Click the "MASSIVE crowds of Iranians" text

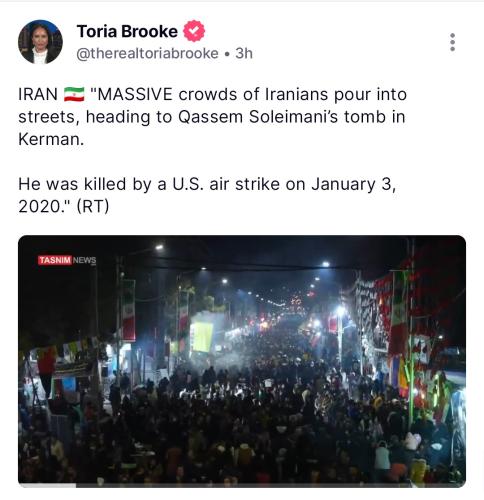coord(206,94)
